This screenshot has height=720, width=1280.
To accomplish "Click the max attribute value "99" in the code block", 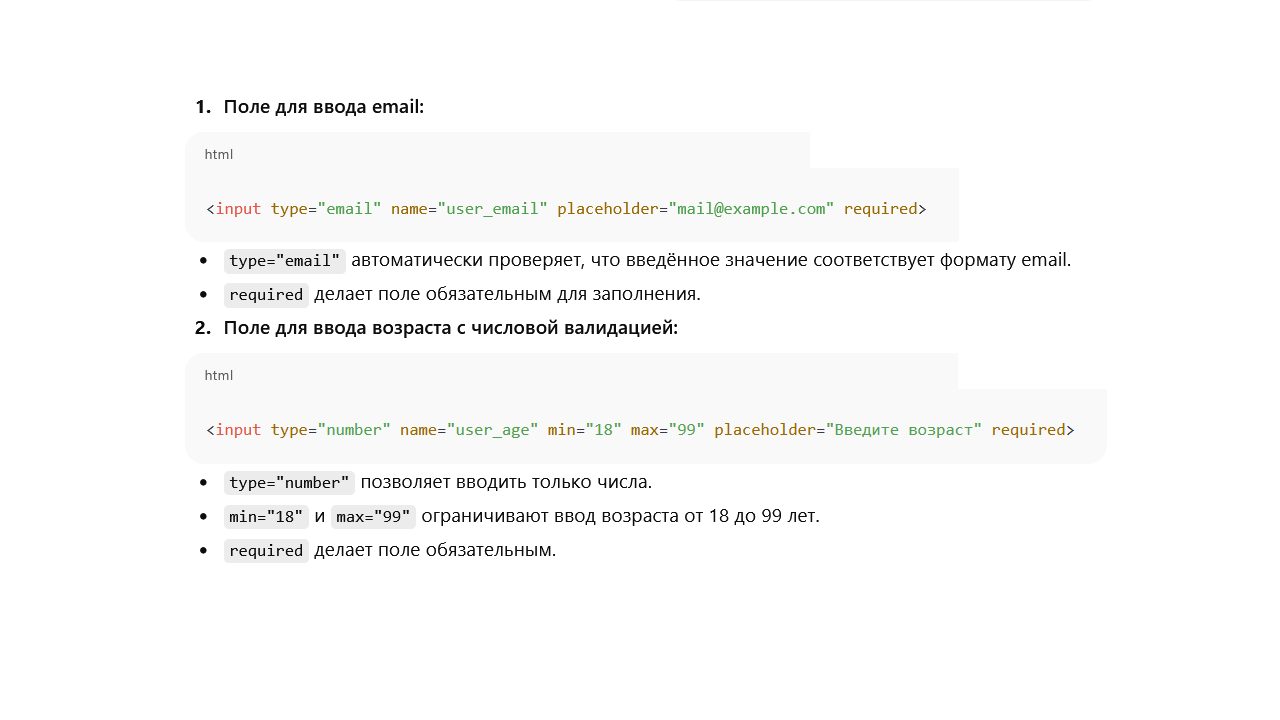I will pos(687,430).
